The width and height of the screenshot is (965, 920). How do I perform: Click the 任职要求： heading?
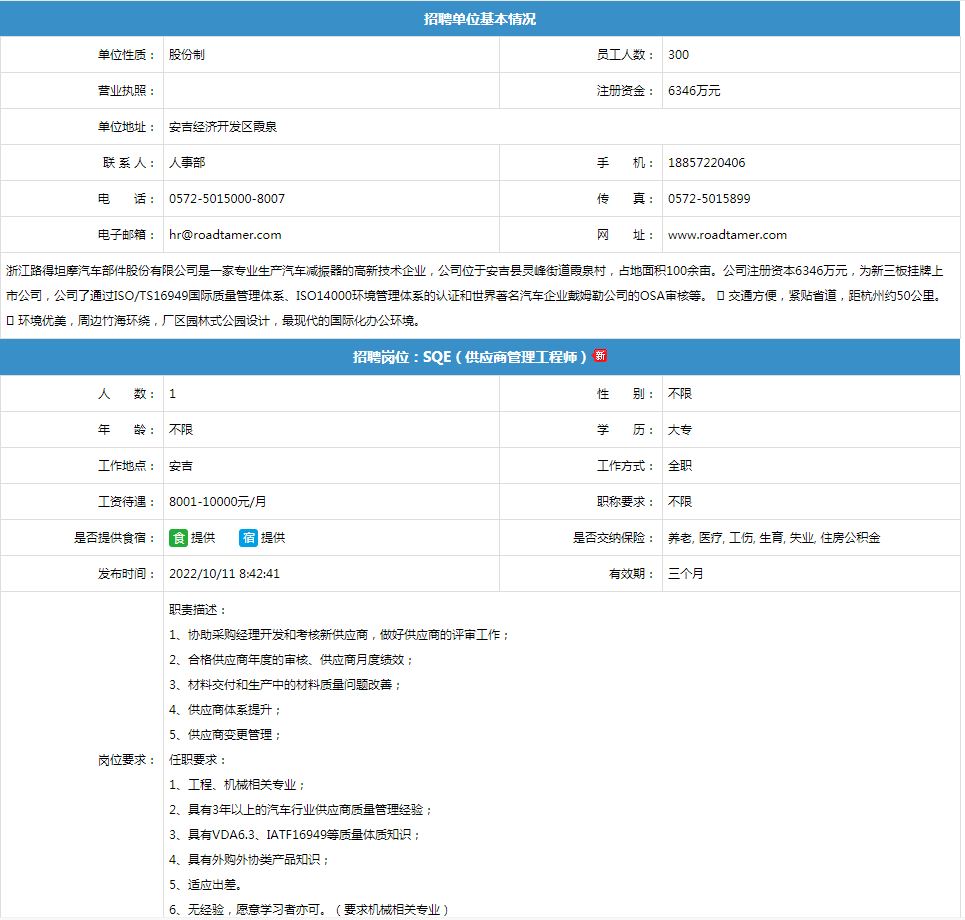[198, 760]
